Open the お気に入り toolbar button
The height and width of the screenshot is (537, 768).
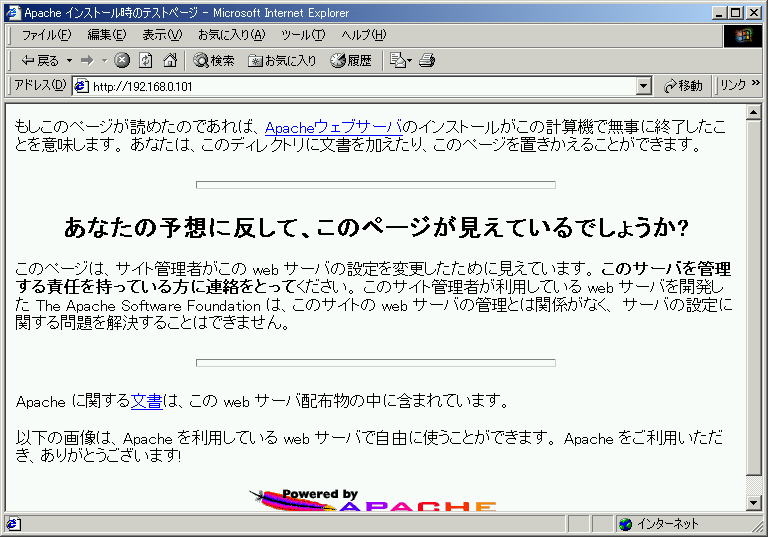click(x=282, y=61)
